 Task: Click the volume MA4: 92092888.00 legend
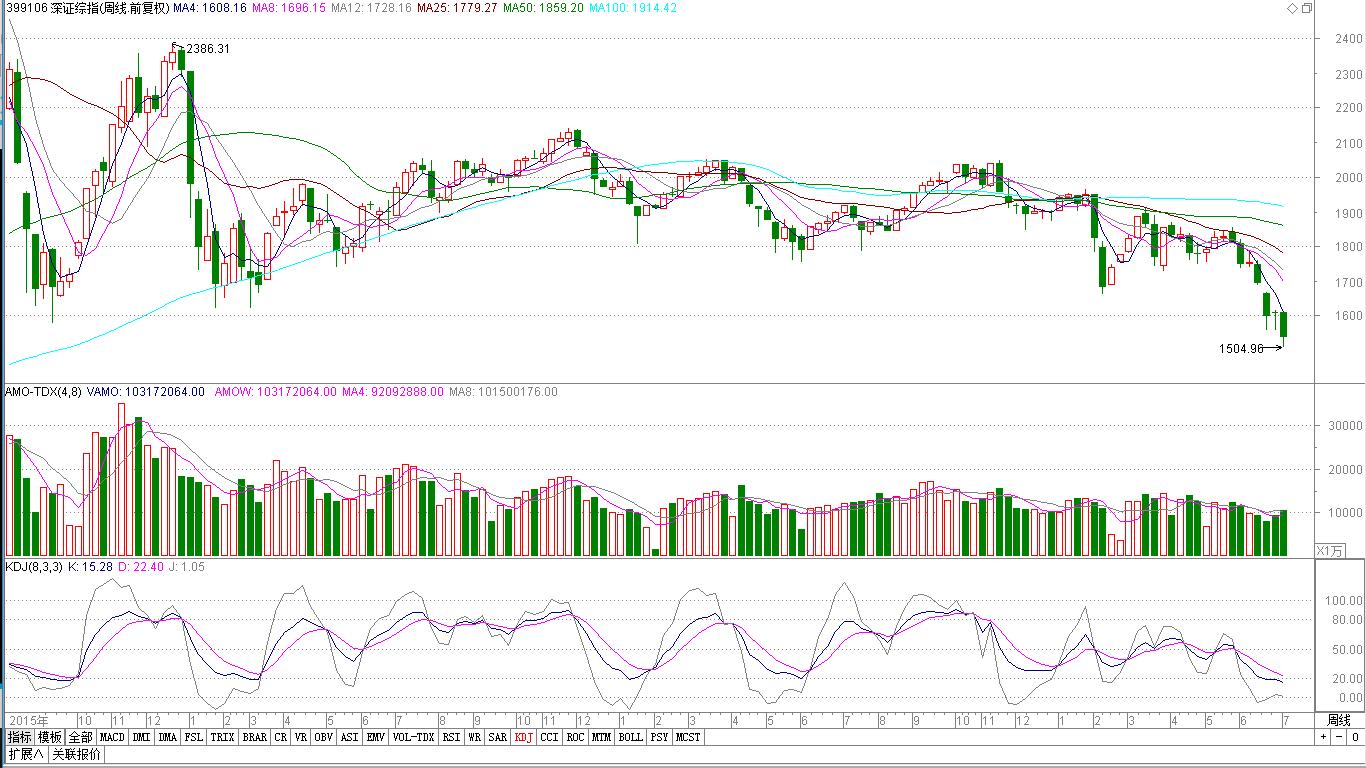[392, 392]
